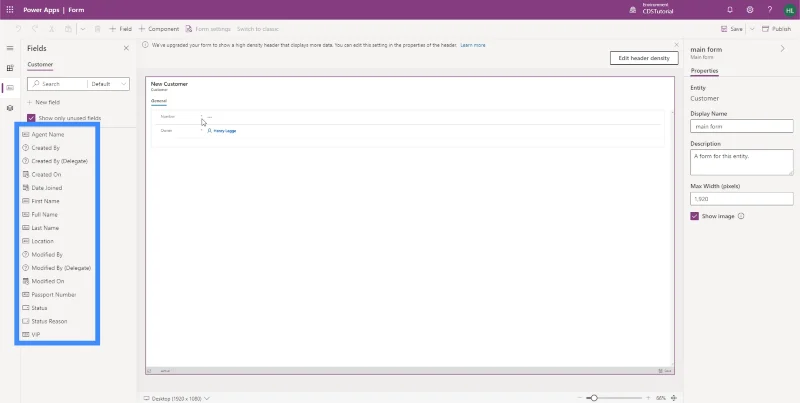Click the zoom slider handle
The image size is (800, 403).
594,397
